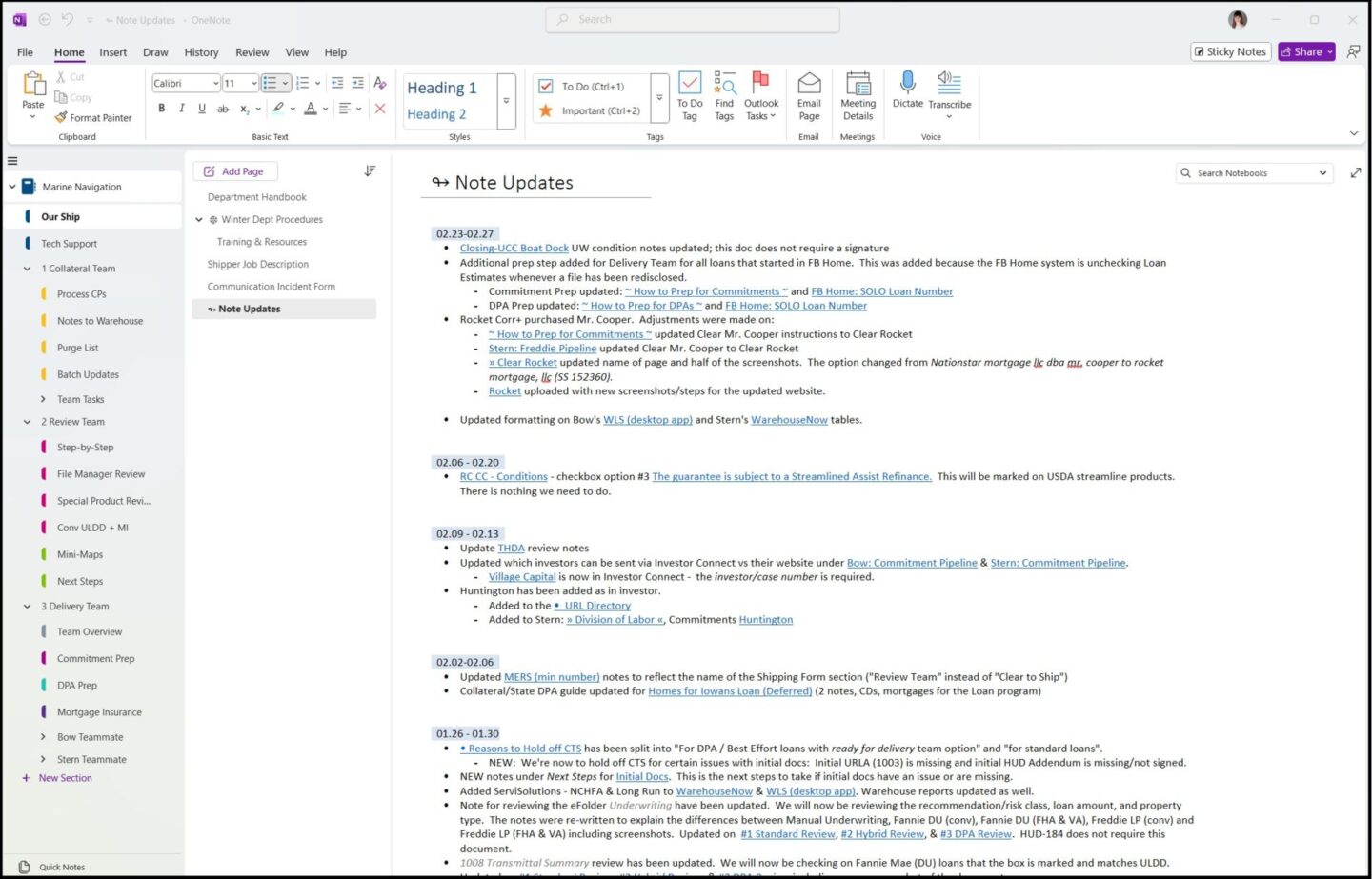Screen dimensions: 1372x879
Task: Open the font name dropdown
Action: coord(215,84)
